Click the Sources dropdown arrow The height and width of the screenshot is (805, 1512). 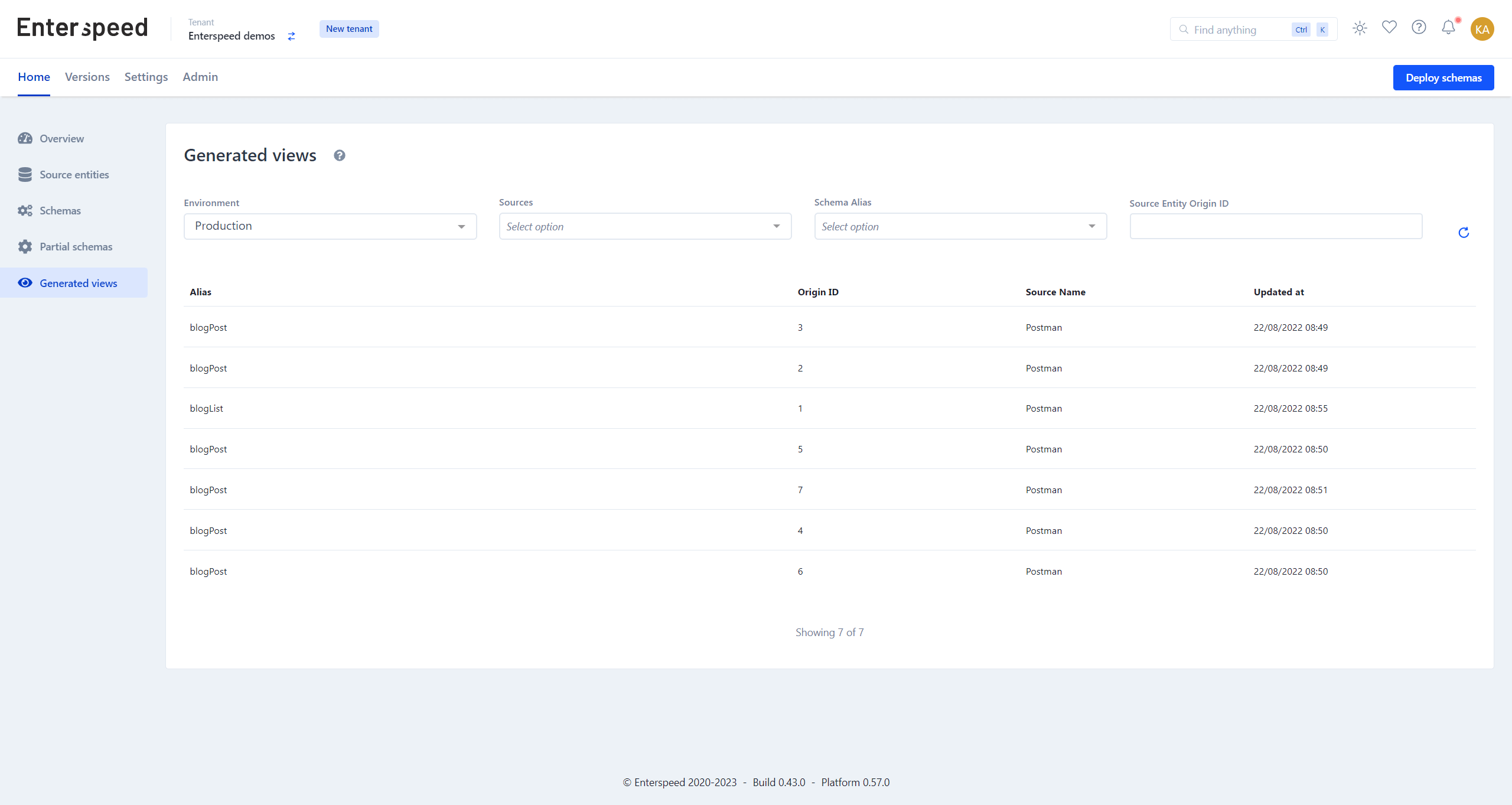(x=777, y=227)
